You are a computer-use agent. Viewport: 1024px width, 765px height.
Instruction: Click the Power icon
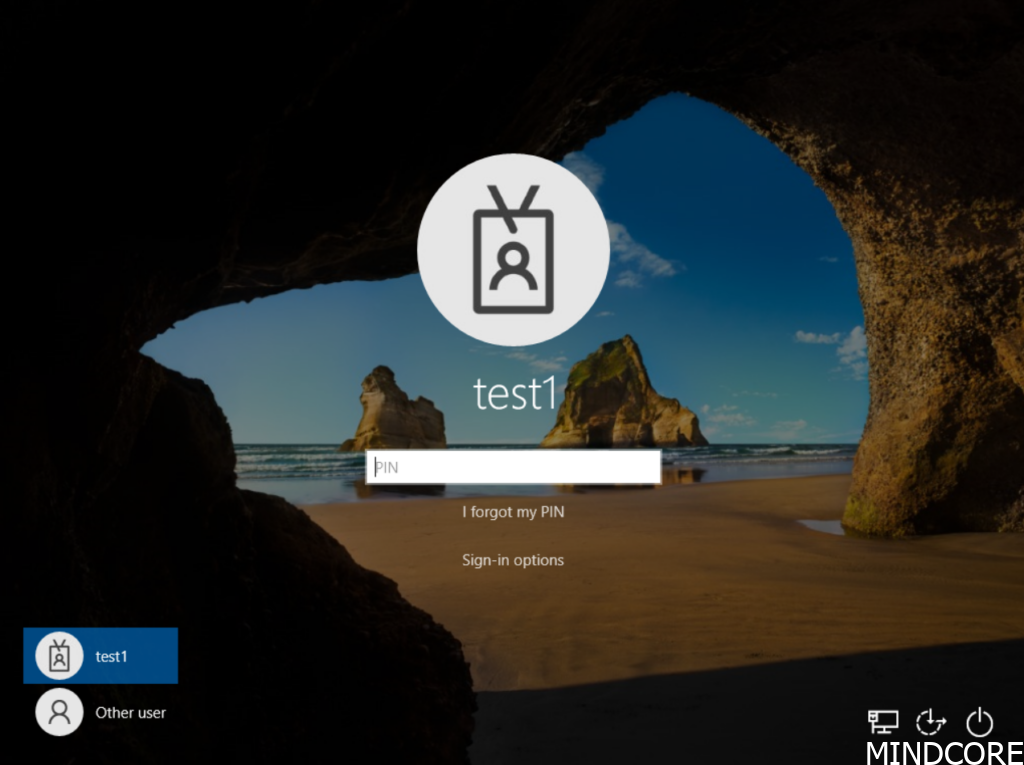tap(979, 721)
